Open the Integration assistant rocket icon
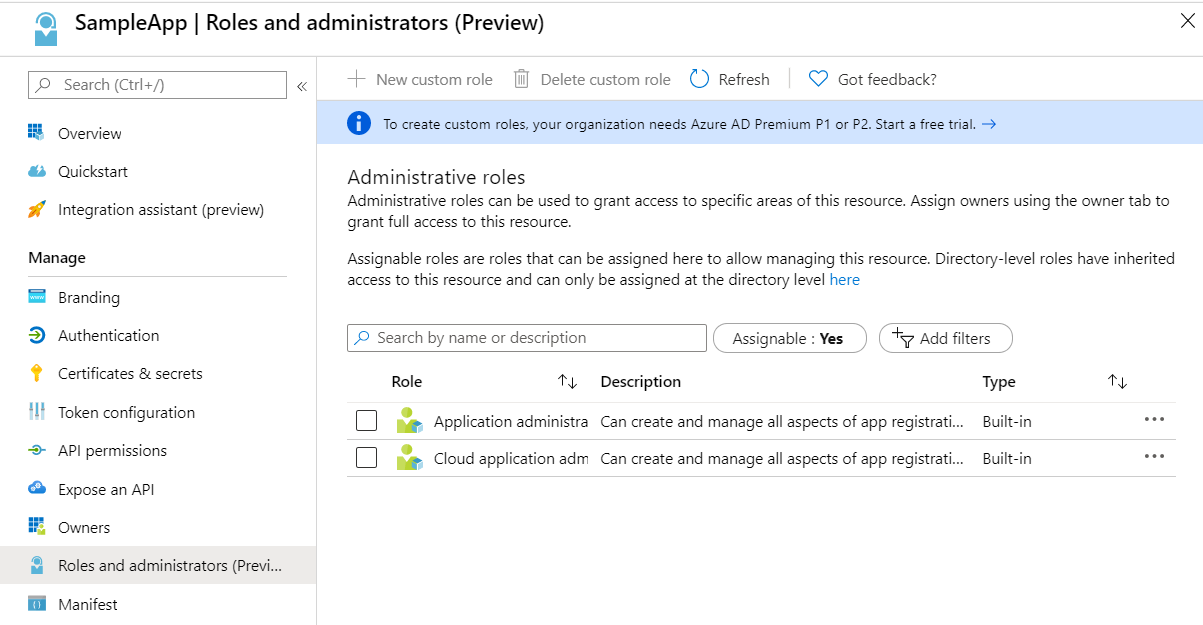The width and height of the screenshot is (1203, 625). coord(37,210)
